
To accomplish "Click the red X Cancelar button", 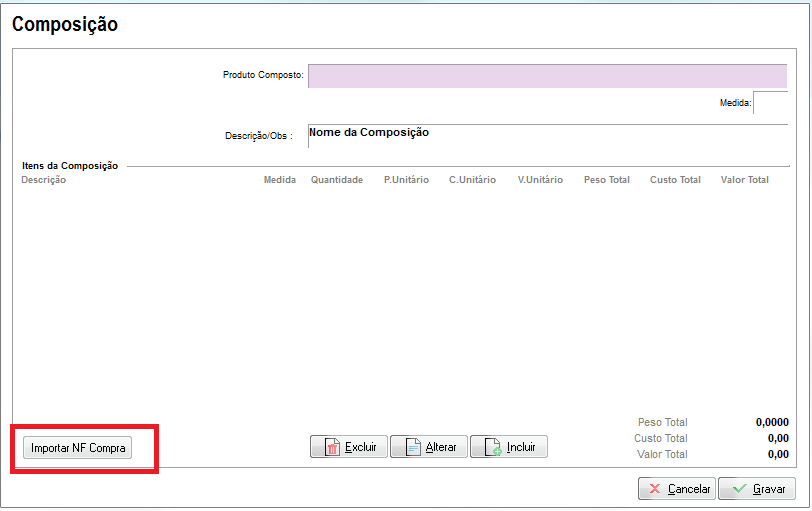I will [x=677, y=489].
